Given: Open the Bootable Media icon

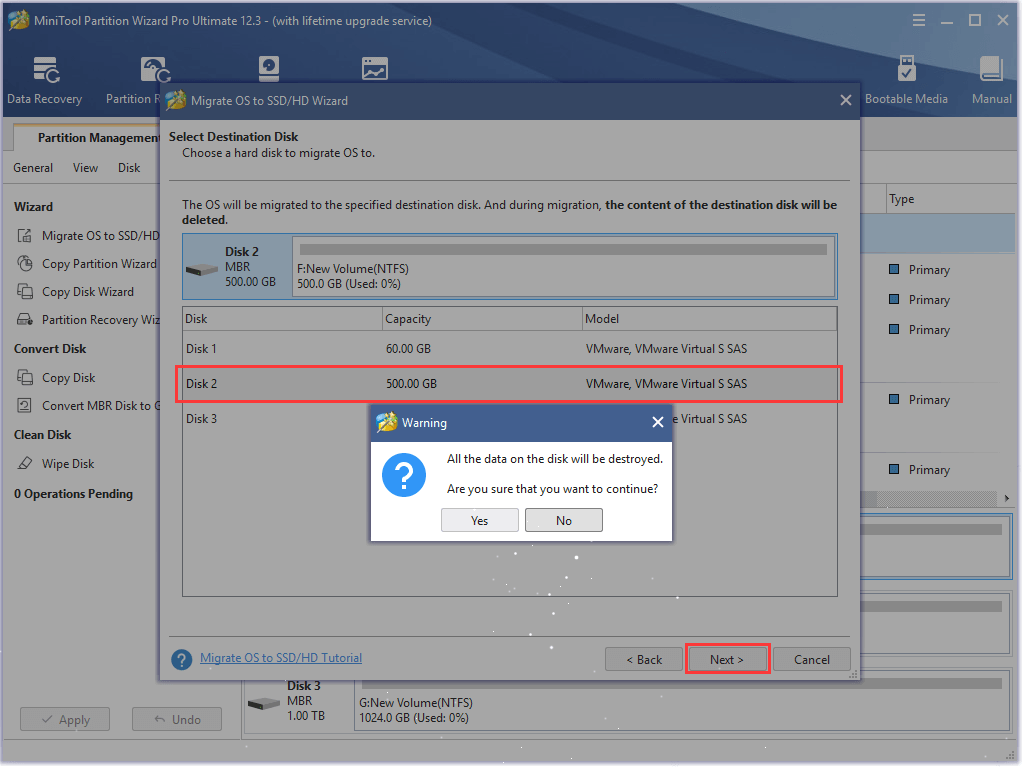Looking at the screenshot, I should click(906, 68).
